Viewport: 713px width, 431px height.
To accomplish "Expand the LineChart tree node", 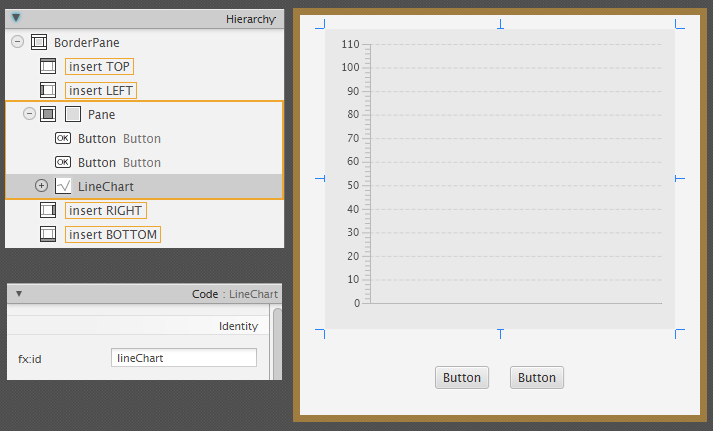I will (41, 186).
